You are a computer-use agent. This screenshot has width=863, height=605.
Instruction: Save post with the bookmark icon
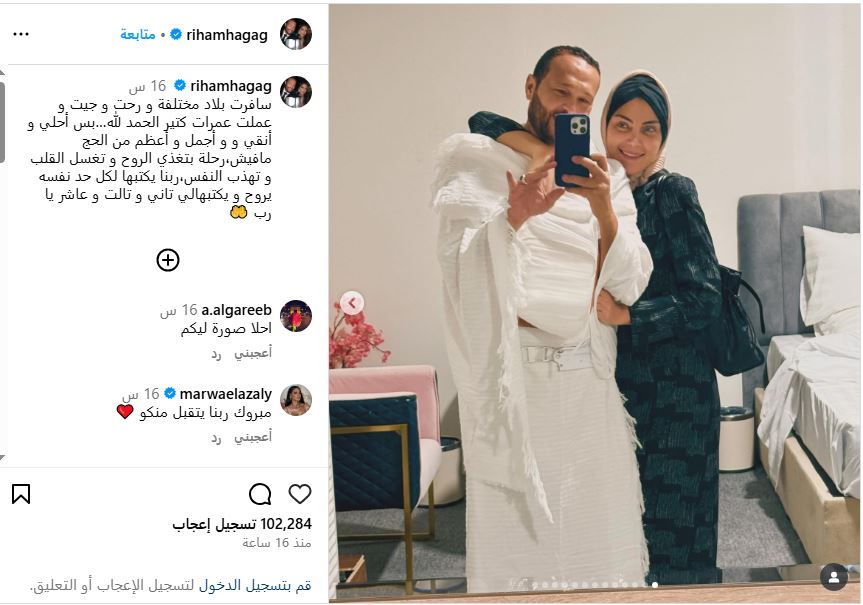pos(21,494)
